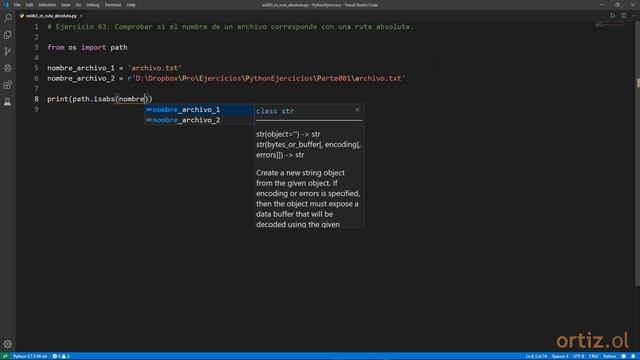This screenshot has width=640, height=360.
Task: Open the Go menu
Action: click(78, 5)
